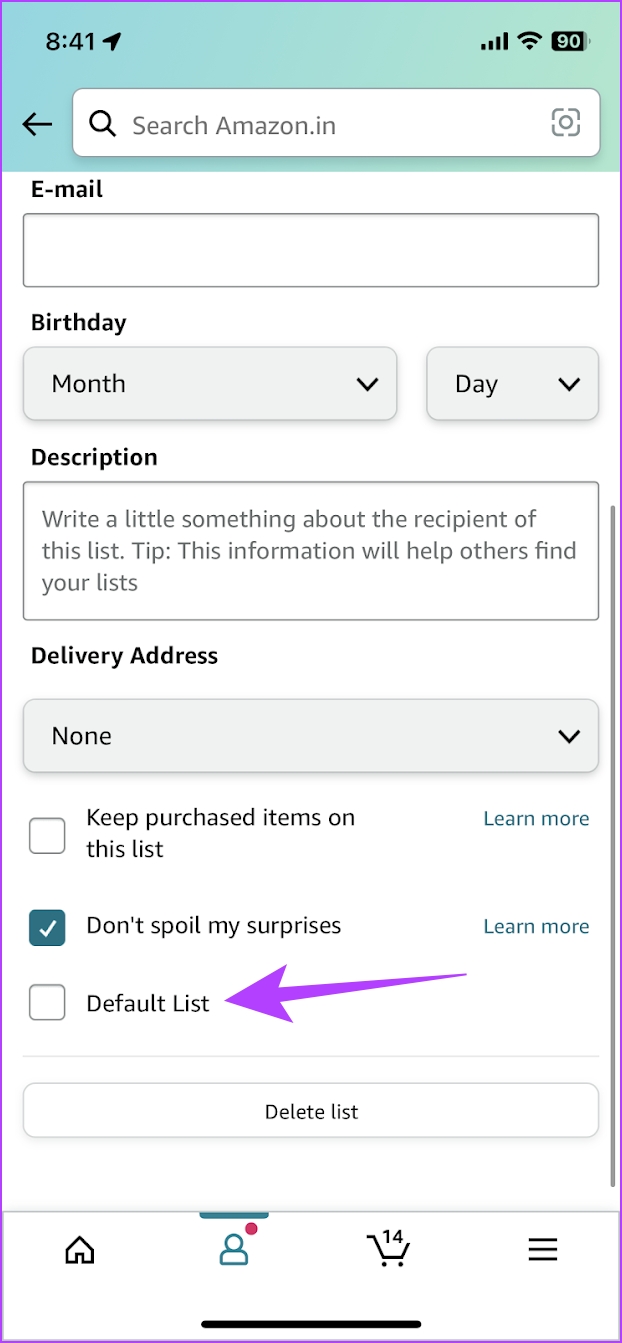Enable Keep purchased items on this list
The image size is (622, 1343).
(47, 835)
